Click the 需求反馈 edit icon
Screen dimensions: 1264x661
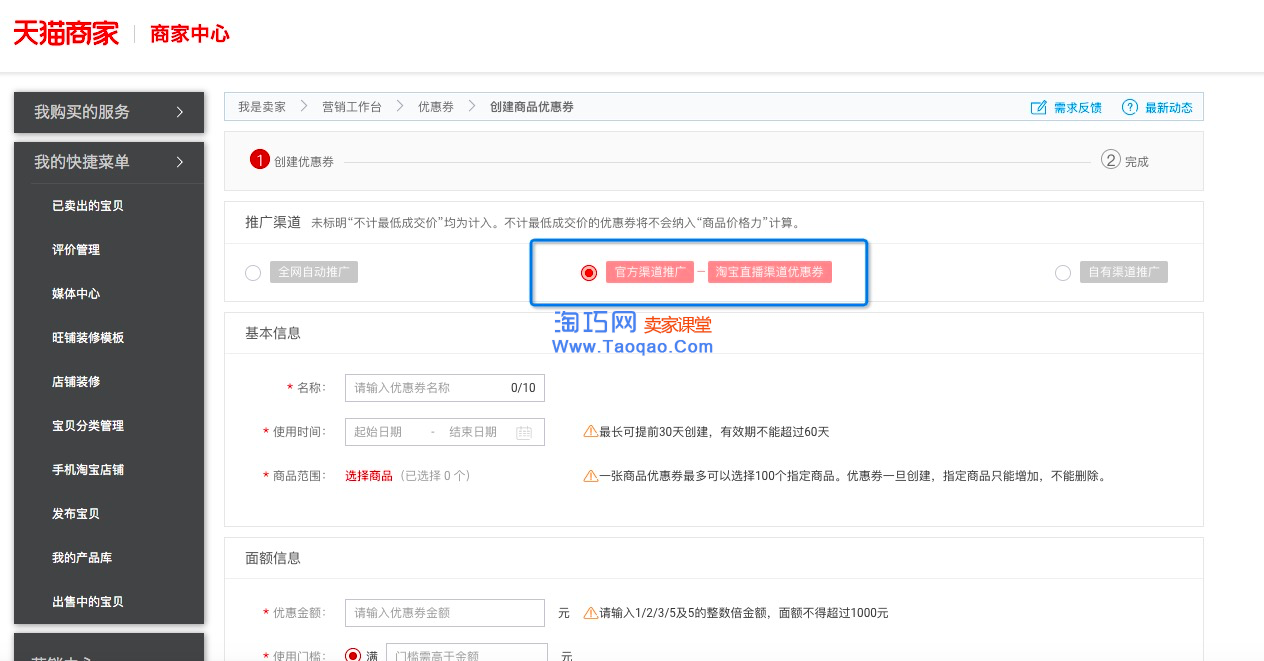coord(1038,107)
